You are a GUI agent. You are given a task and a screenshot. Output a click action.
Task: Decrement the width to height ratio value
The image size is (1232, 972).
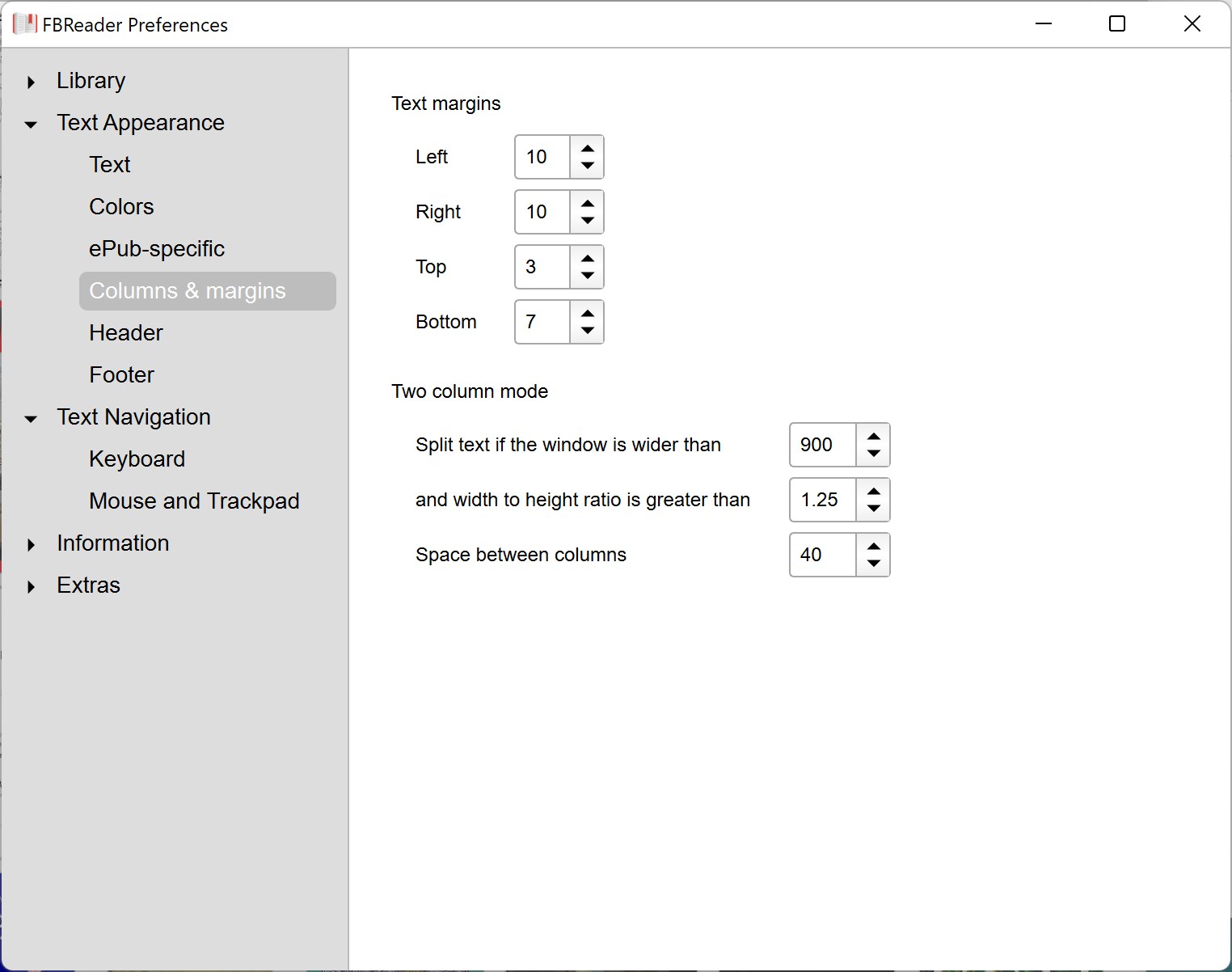pyautogui.click(x=873, y=509)
